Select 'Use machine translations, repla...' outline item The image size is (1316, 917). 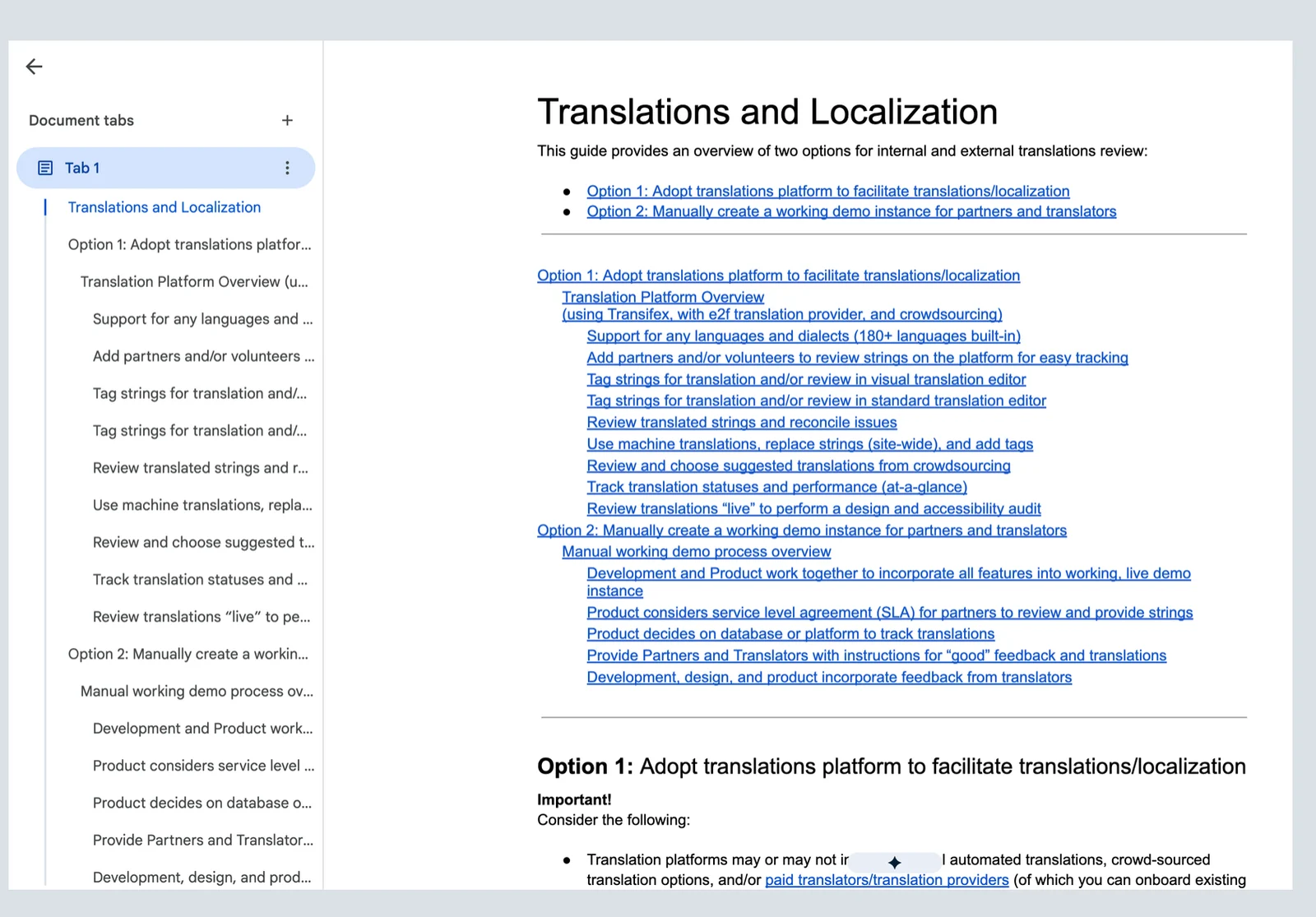pos(202,505)
